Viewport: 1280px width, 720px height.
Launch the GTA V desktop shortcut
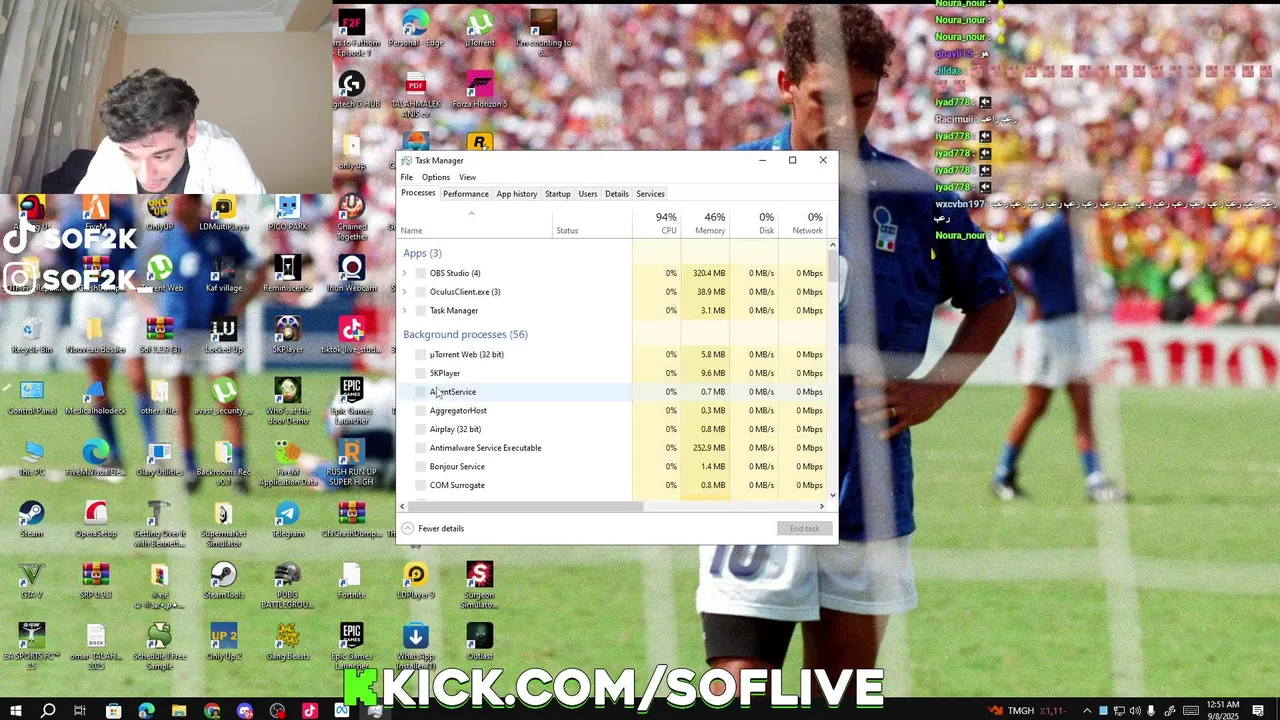(31, 581)
